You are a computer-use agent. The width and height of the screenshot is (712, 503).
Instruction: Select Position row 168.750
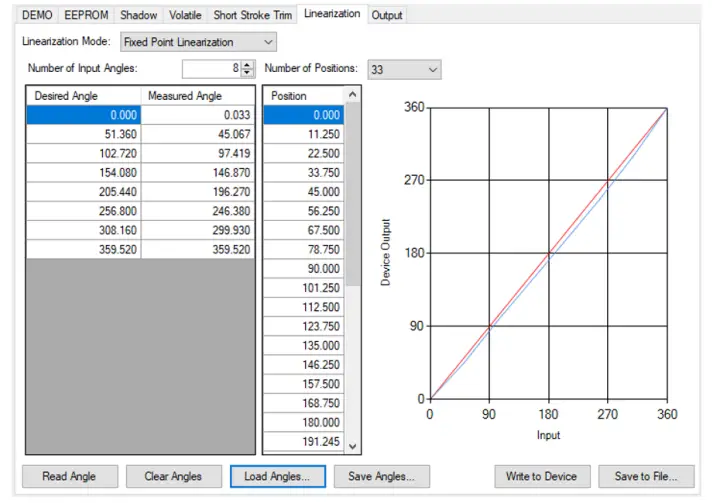tap(304, 403)
